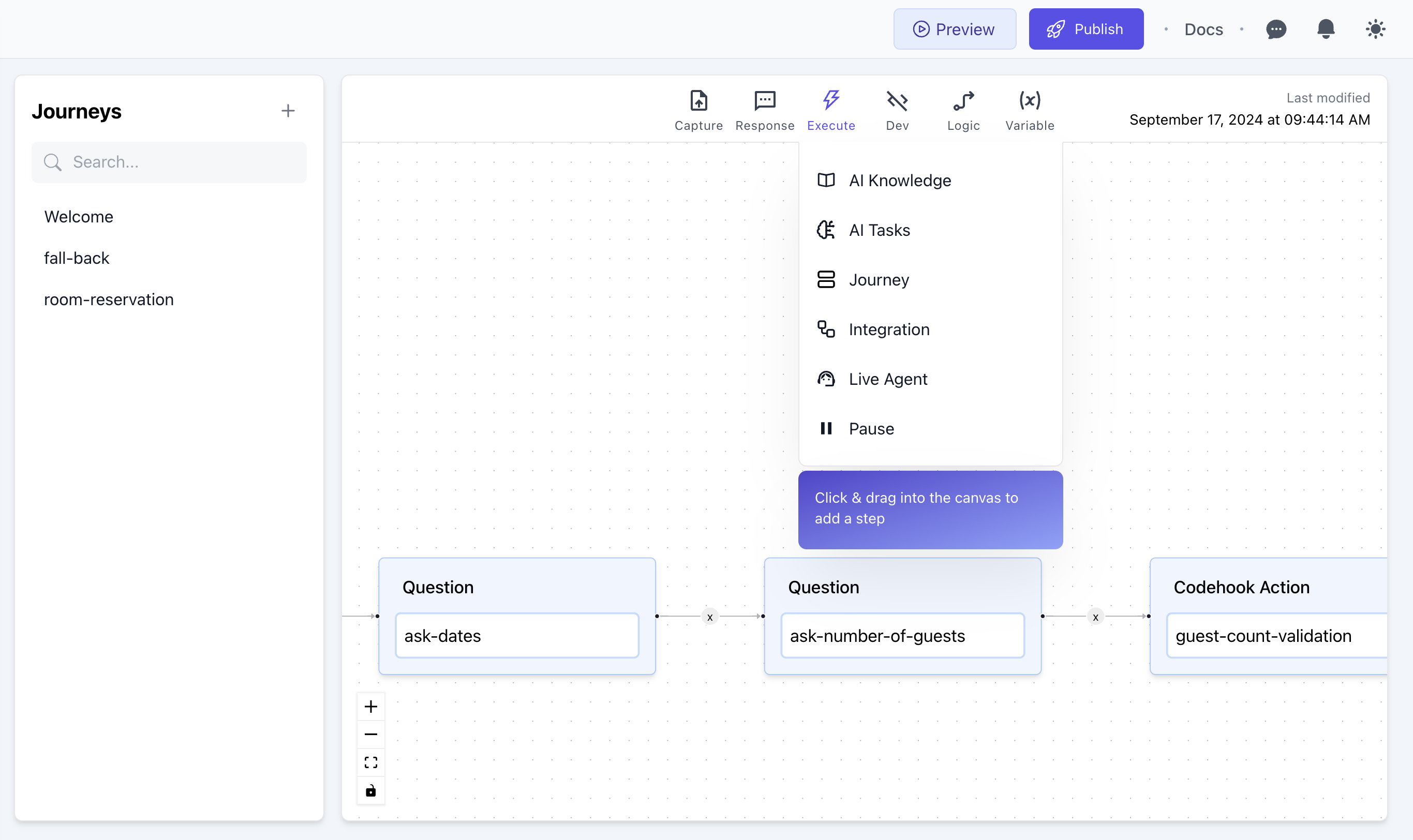This screenshot has width=1413, height=840.
Task: Open the Preview mode
Action: point(955,28)
